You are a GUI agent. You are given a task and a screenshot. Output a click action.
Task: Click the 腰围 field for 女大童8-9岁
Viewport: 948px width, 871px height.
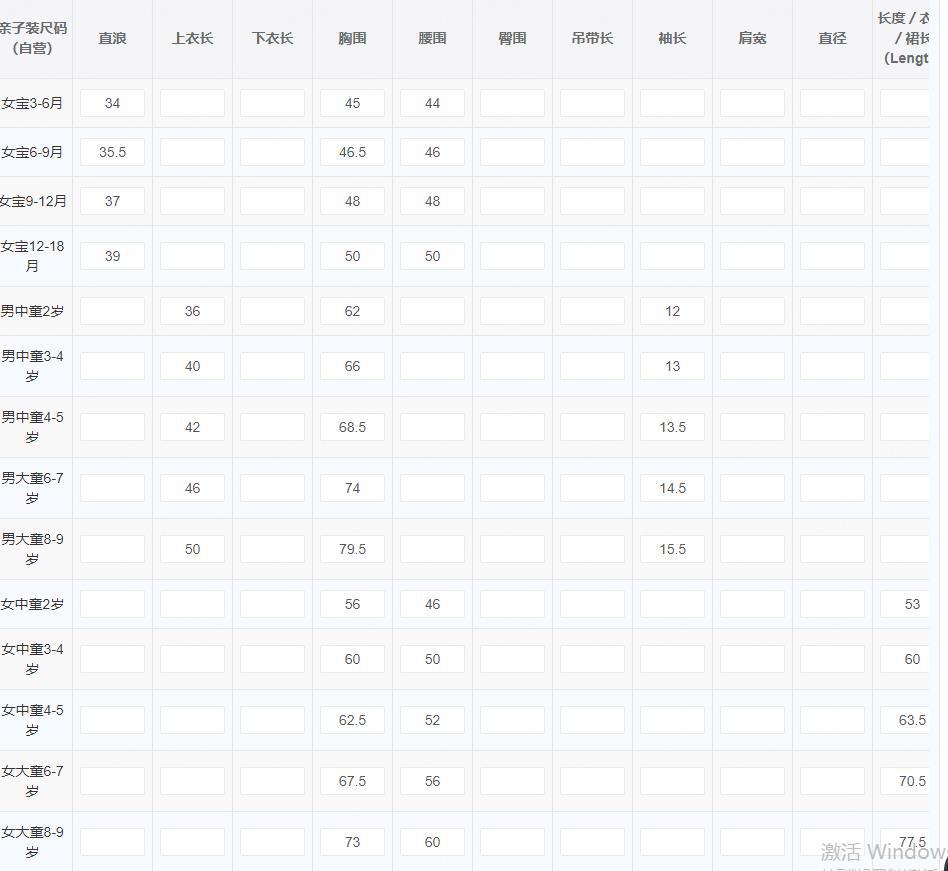[432, 843]
